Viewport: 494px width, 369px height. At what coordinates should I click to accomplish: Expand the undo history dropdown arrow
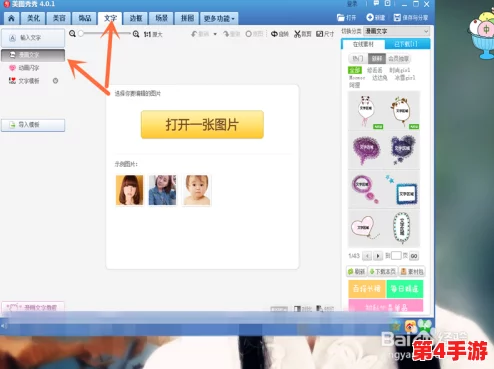215,34
